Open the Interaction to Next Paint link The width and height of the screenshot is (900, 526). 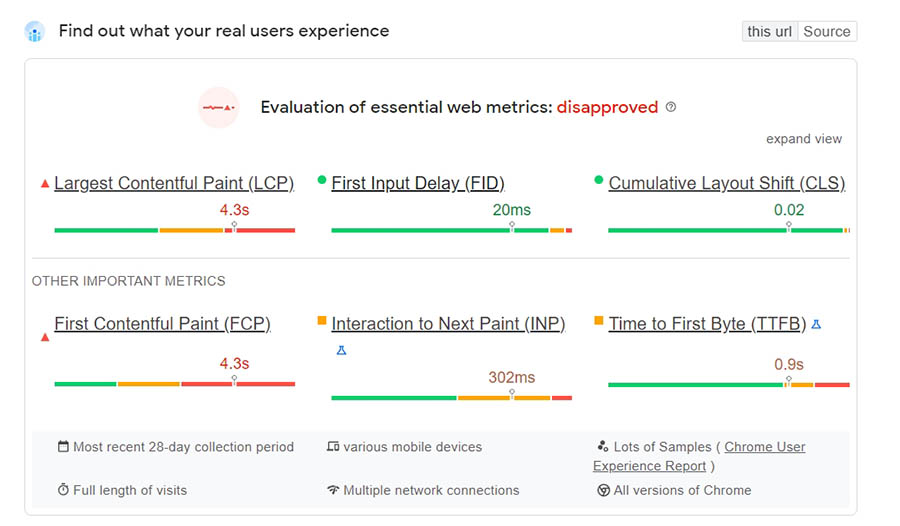(x=448, y=324)
